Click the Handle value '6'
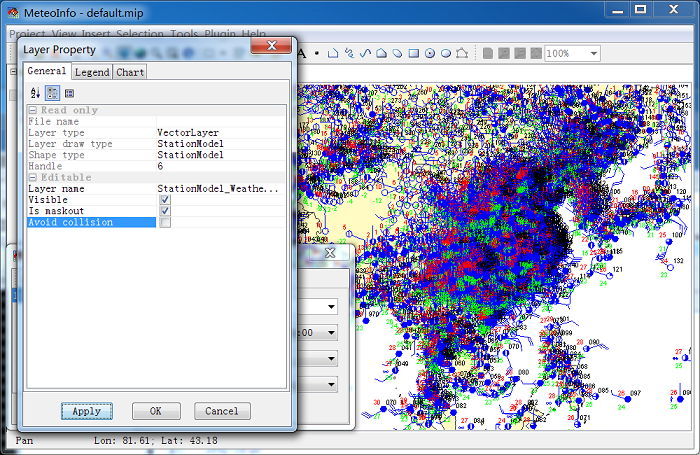The image size is (700, 455). tap(160, 166)
